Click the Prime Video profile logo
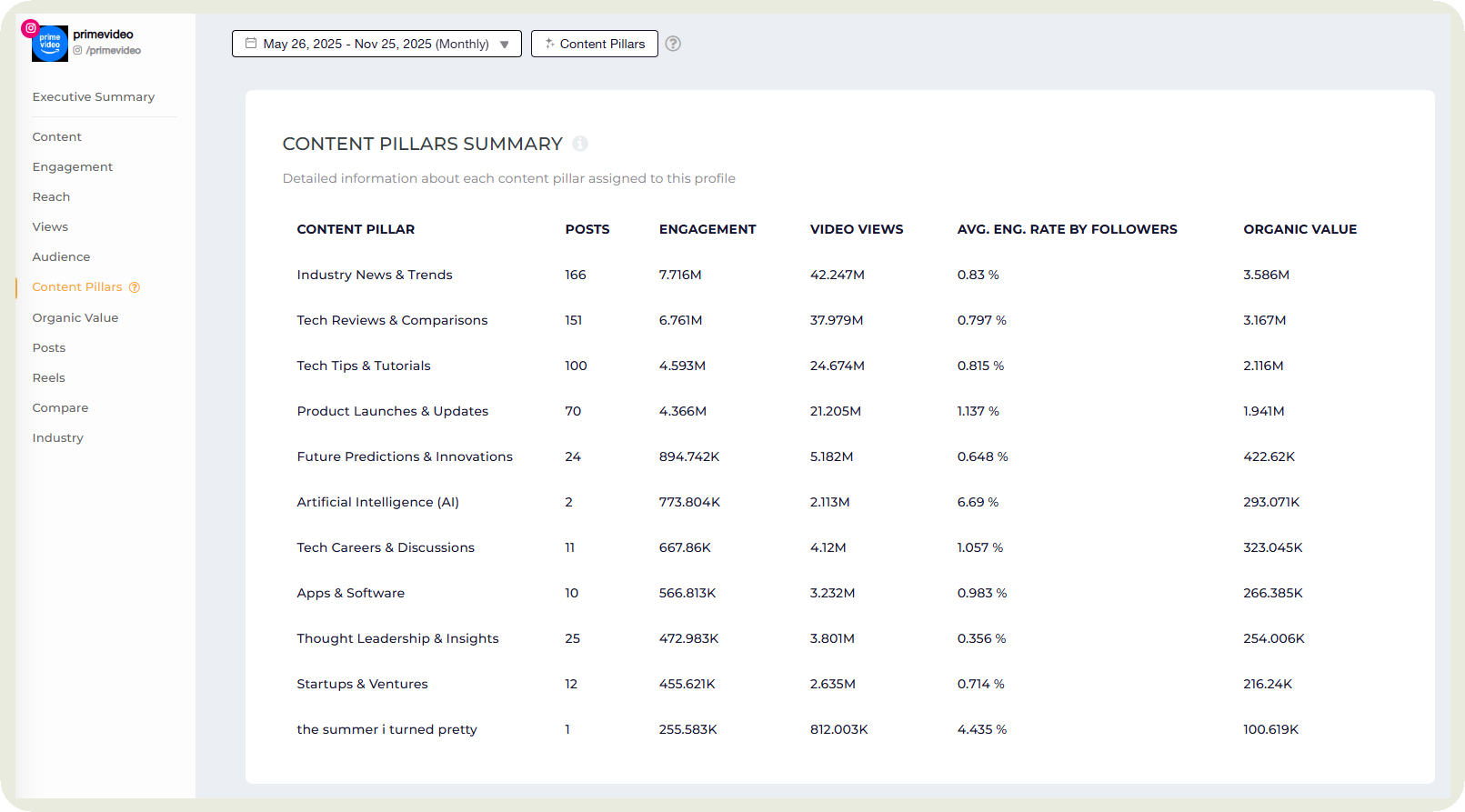The width and height of the screenshot is (1465, 812). coord(50,44)
